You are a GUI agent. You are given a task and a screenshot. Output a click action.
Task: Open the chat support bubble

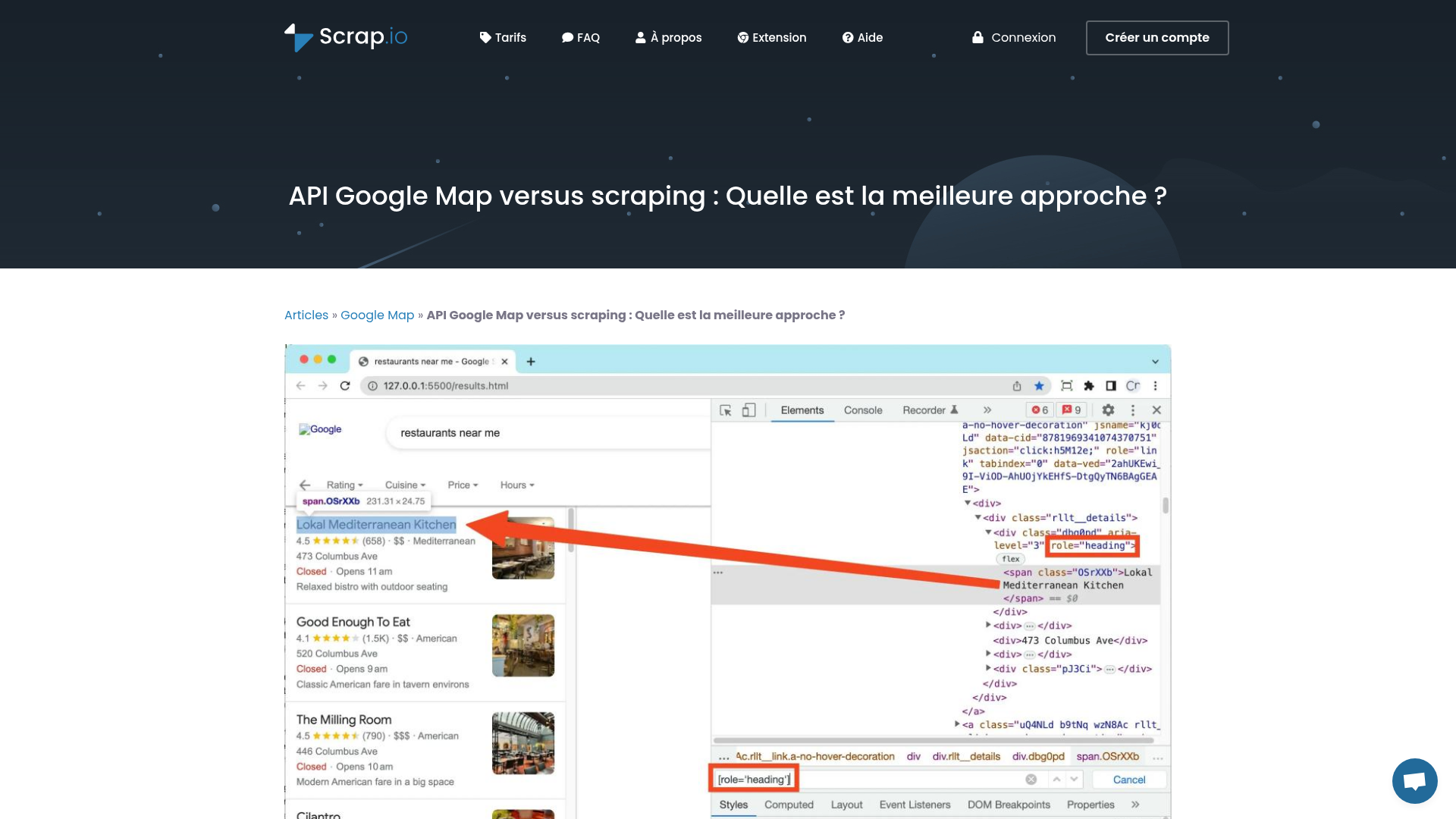1414,780
